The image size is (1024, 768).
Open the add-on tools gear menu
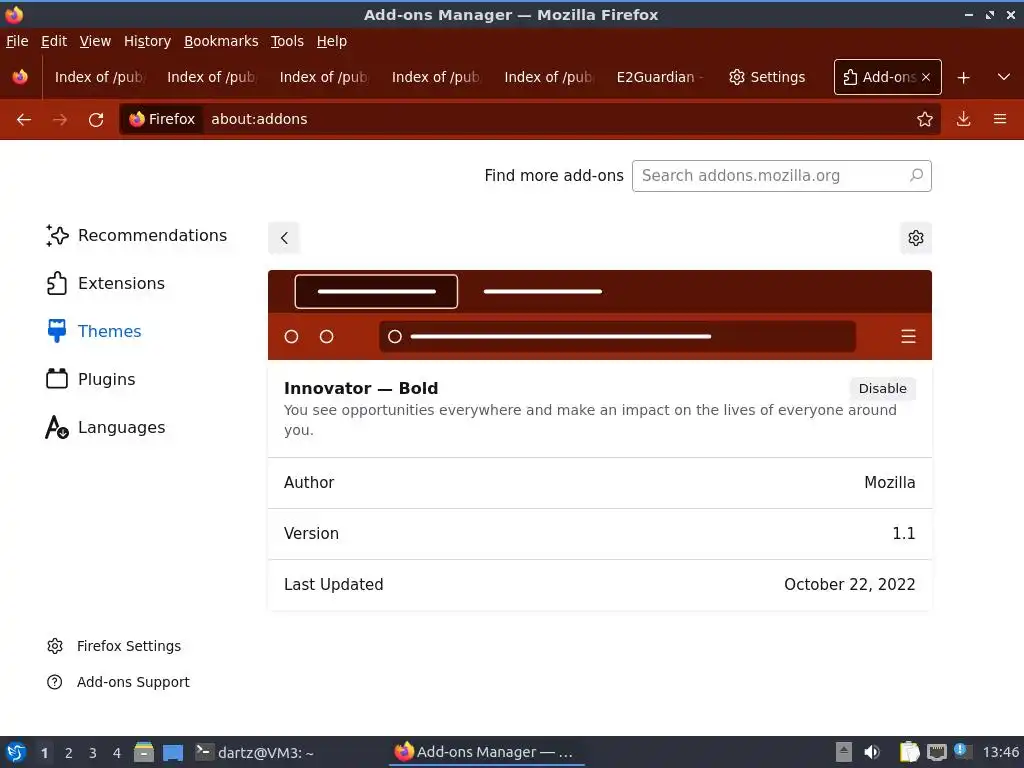916,238
